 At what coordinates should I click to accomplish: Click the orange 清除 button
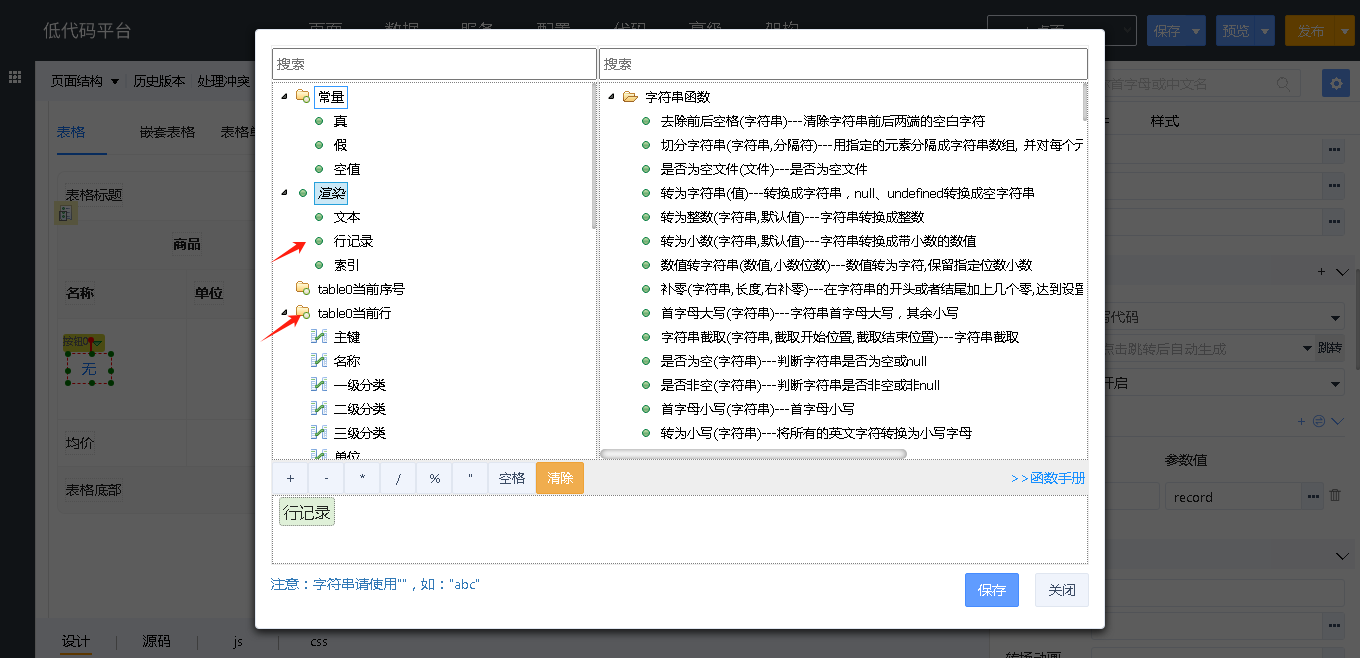560,478
